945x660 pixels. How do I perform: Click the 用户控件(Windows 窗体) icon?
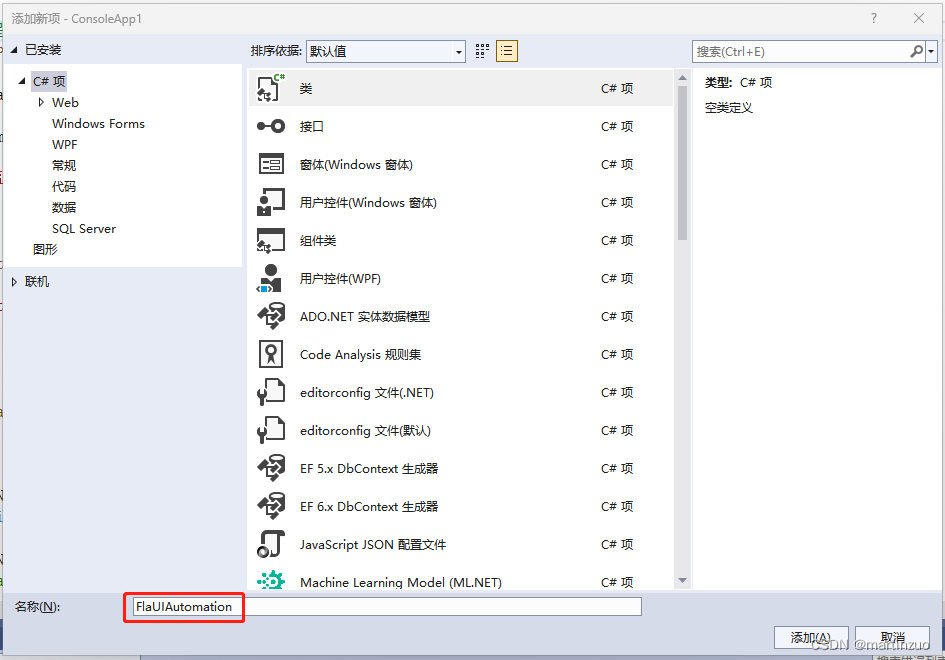(271, 202)
